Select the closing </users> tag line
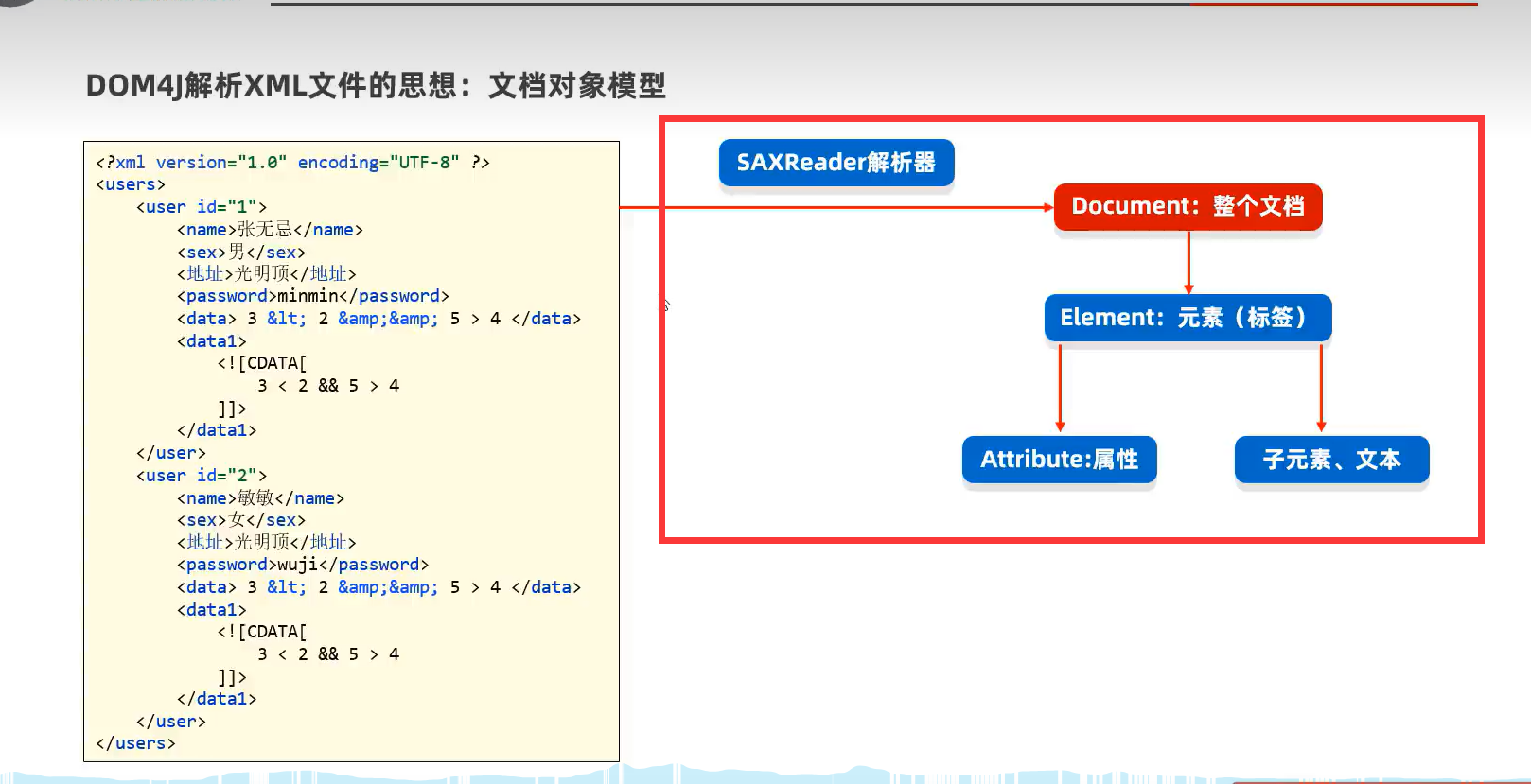The width and height of the screenshot is (1531, 784). (135, 743)
